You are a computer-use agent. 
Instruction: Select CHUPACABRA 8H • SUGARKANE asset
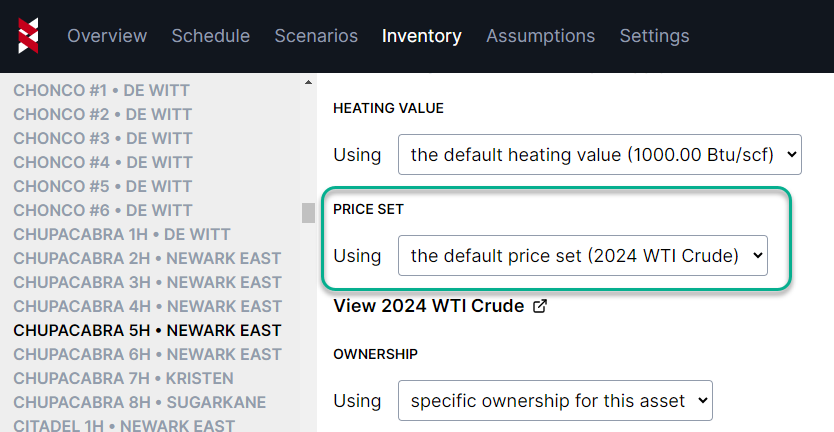coord(140,402)
